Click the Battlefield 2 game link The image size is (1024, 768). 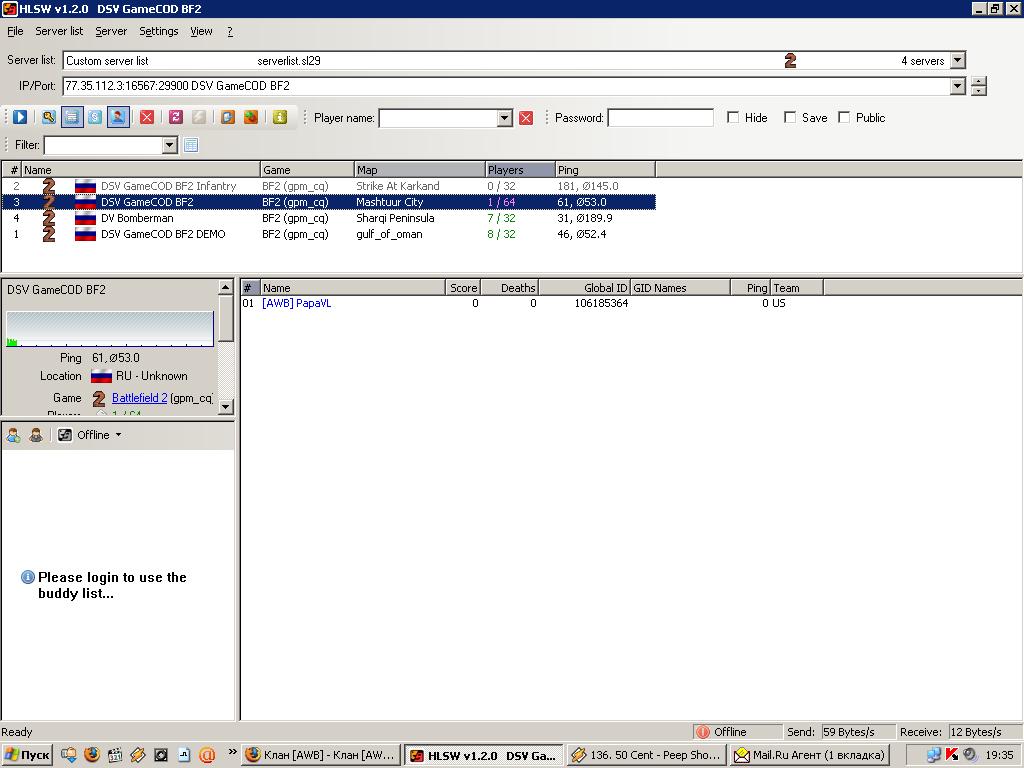click(x=139, y=398)
